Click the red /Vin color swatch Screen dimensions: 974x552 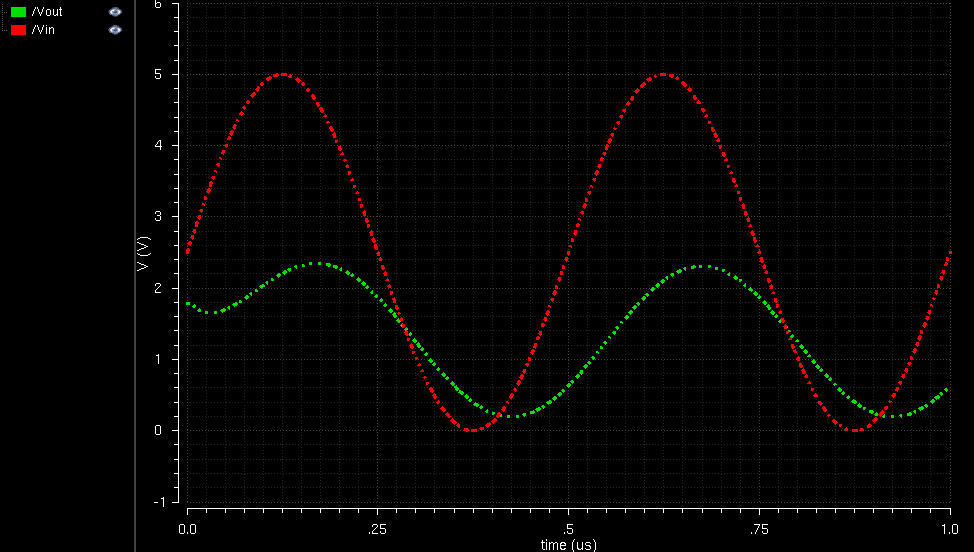tap(19, 30)
